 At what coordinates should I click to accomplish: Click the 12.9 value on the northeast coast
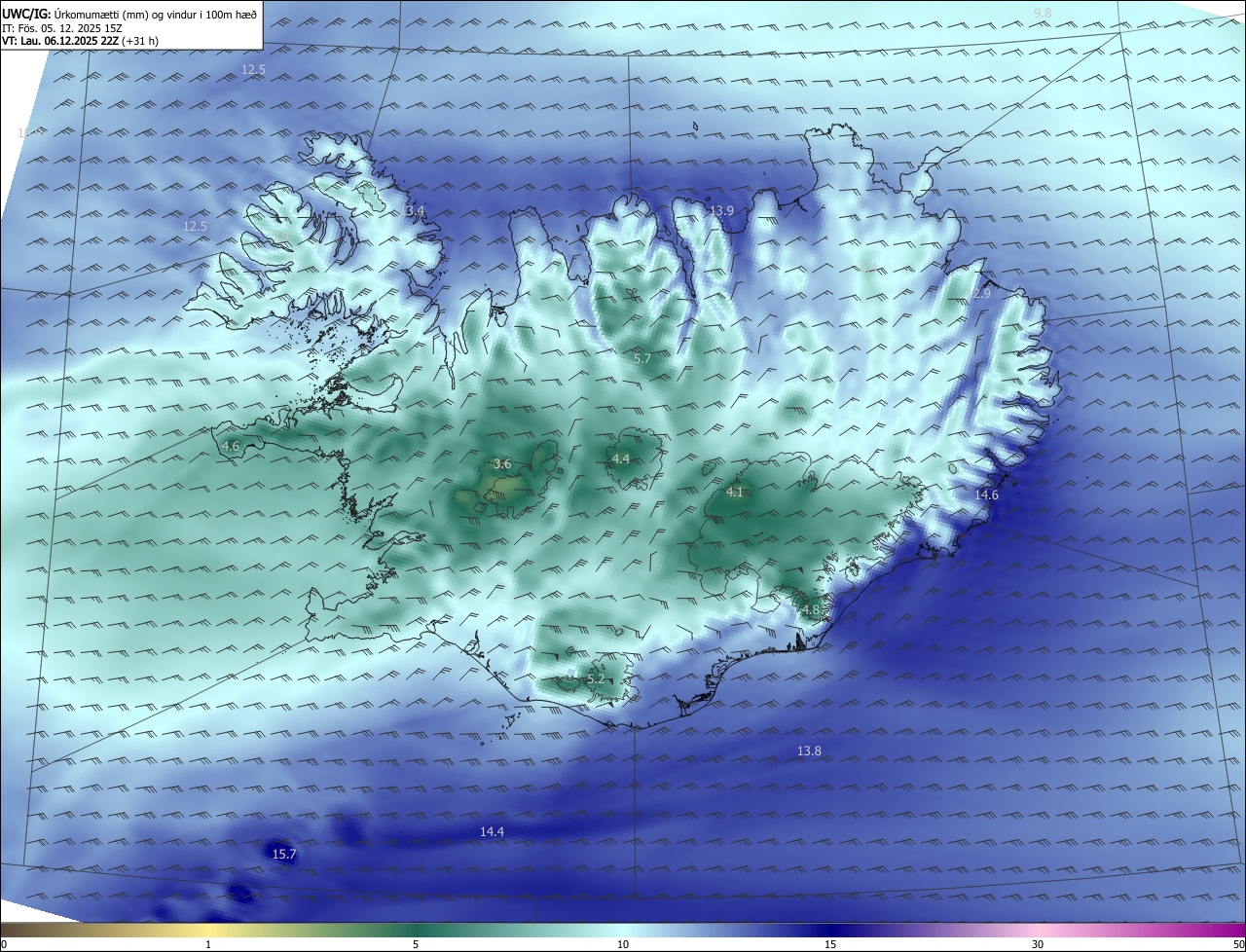click(x=978, y=294)
